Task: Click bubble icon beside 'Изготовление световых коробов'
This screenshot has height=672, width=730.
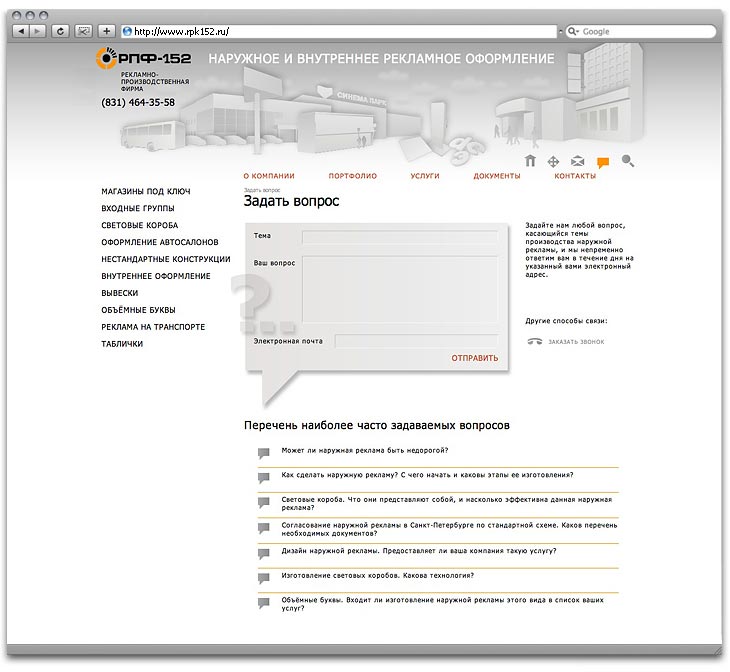Action: coord(264,578)
